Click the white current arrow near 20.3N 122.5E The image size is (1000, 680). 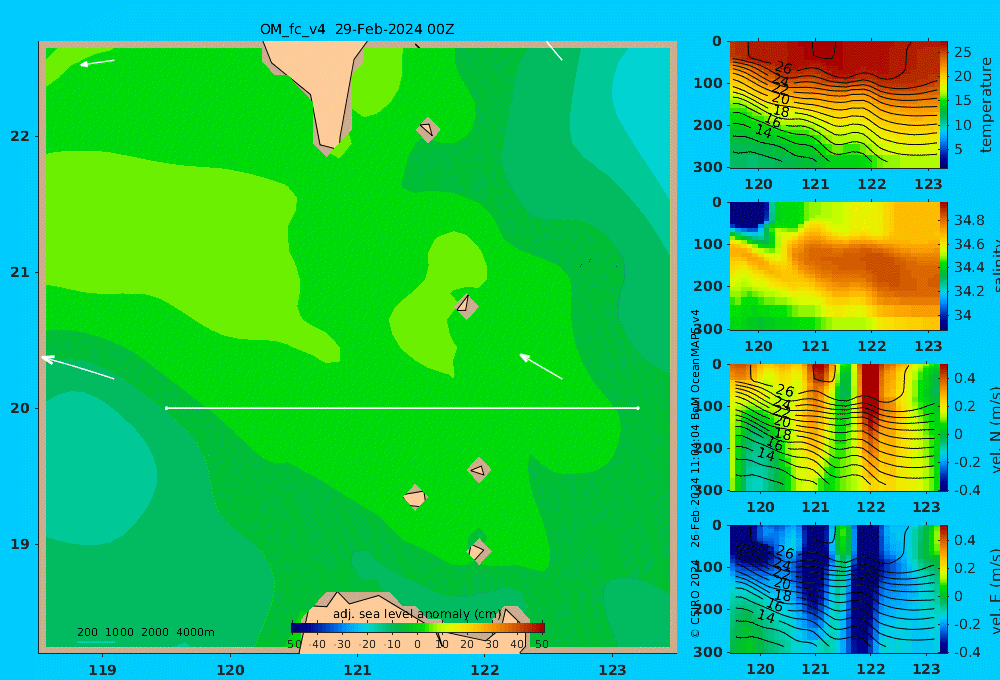[541, 366]
